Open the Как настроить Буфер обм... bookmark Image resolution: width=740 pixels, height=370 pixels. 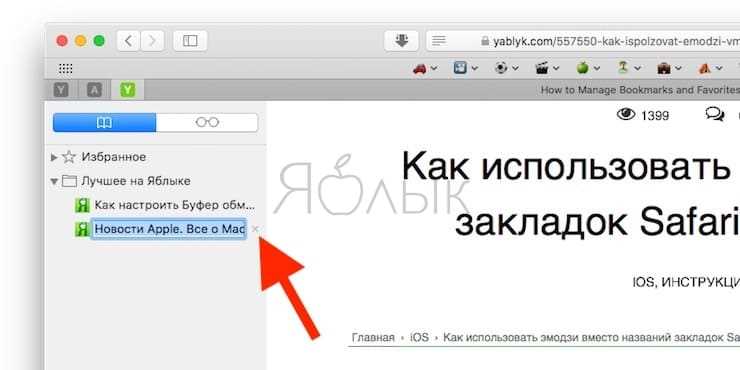[165, 205]
